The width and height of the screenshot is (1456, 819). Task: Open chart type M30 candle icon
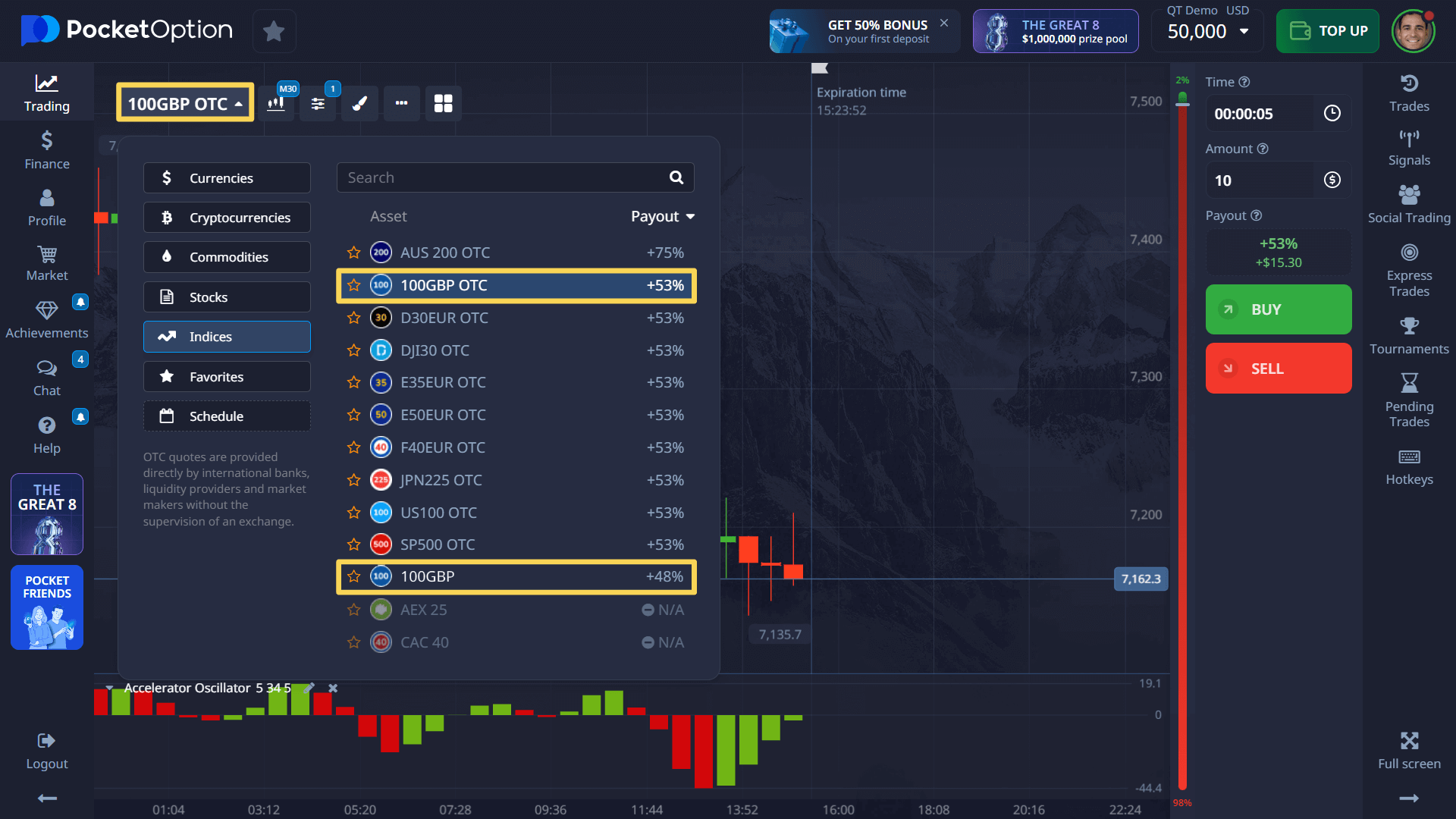[276, 103]
